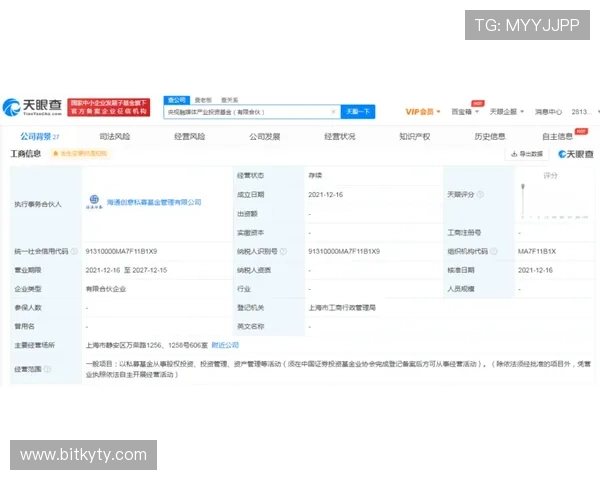Switch to the 经营风险 tab

coord(189,137)
